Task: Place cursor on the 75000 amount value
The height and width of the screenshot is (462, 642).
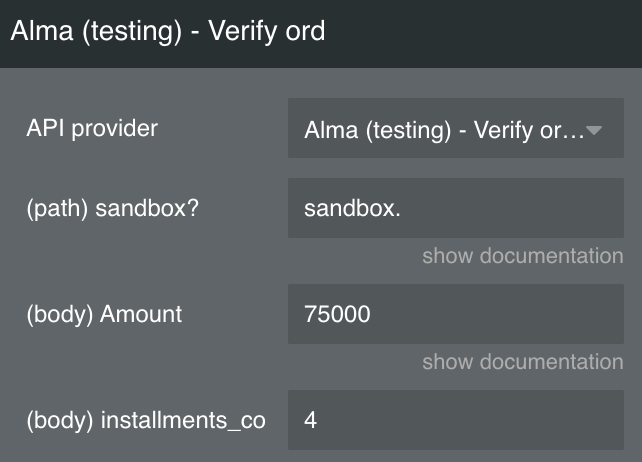Action: pyautogui.click(x=337, y=314)
